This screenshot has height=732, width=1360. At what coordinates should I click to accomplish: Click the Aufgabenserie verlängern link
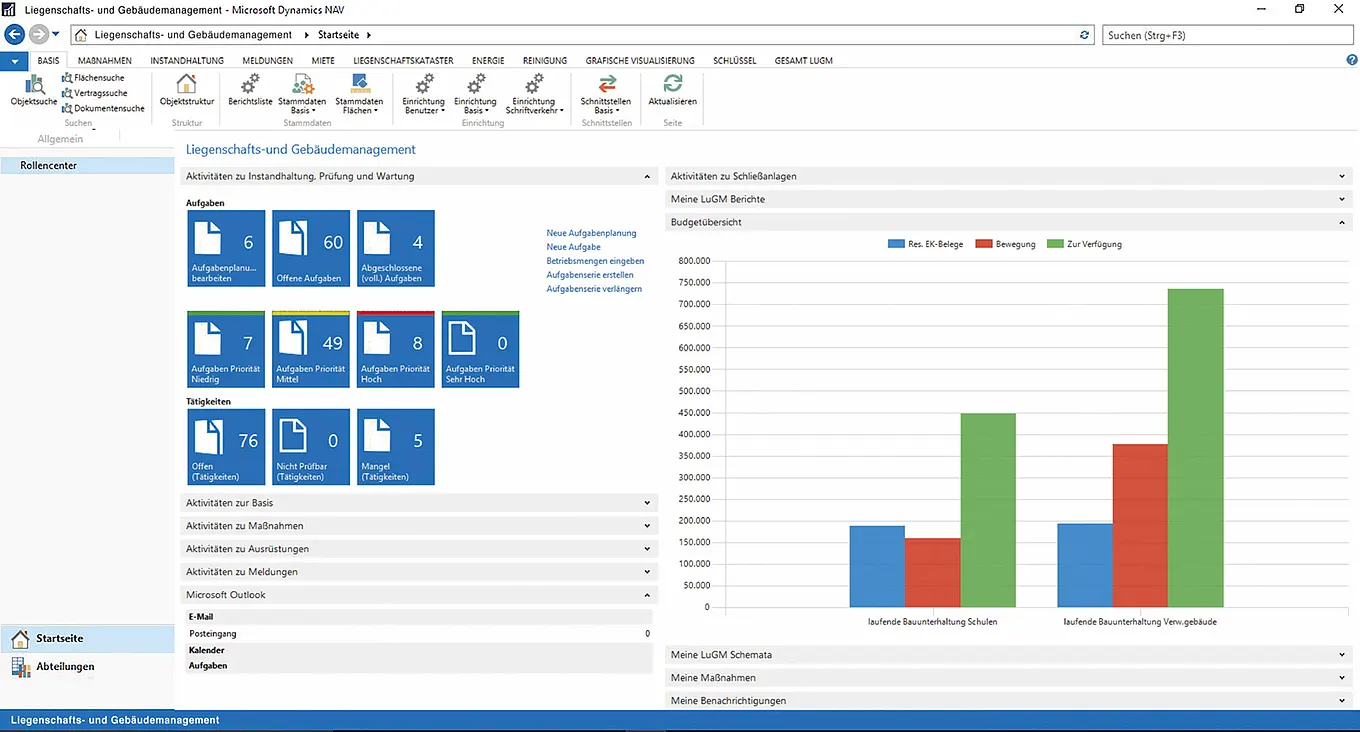594,289
